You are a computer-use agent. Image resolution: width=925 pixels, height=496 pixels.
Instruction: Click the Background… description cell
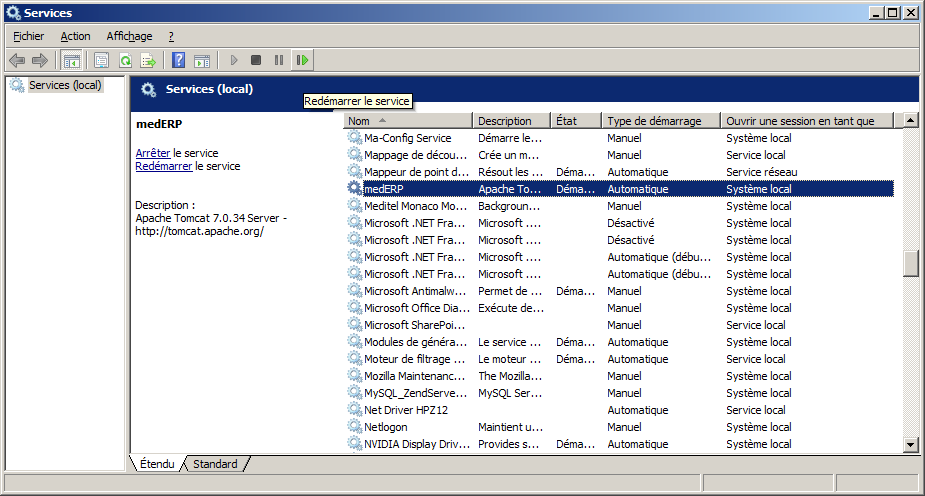509,206
